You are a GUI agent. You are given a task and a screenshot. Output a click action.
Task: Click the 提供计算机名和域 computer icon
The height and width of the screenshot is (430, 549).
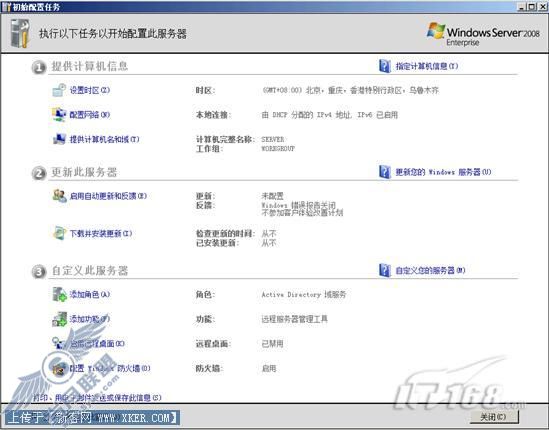59,139
